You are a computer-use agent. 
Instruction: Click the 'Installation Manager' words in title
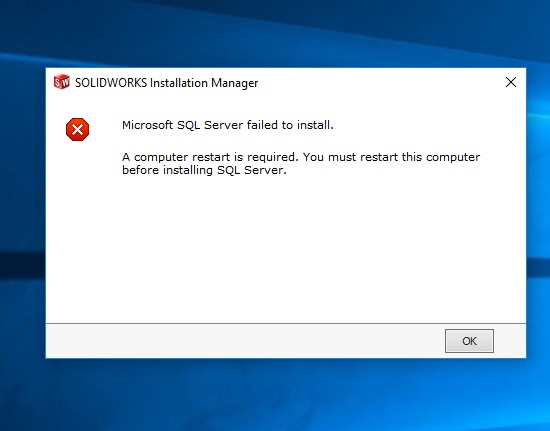coord(204,83)
